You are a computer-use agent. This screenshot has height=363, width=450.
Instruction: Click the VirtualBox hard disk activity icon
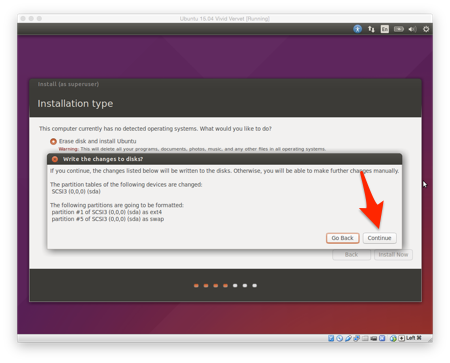pos(331,338)
